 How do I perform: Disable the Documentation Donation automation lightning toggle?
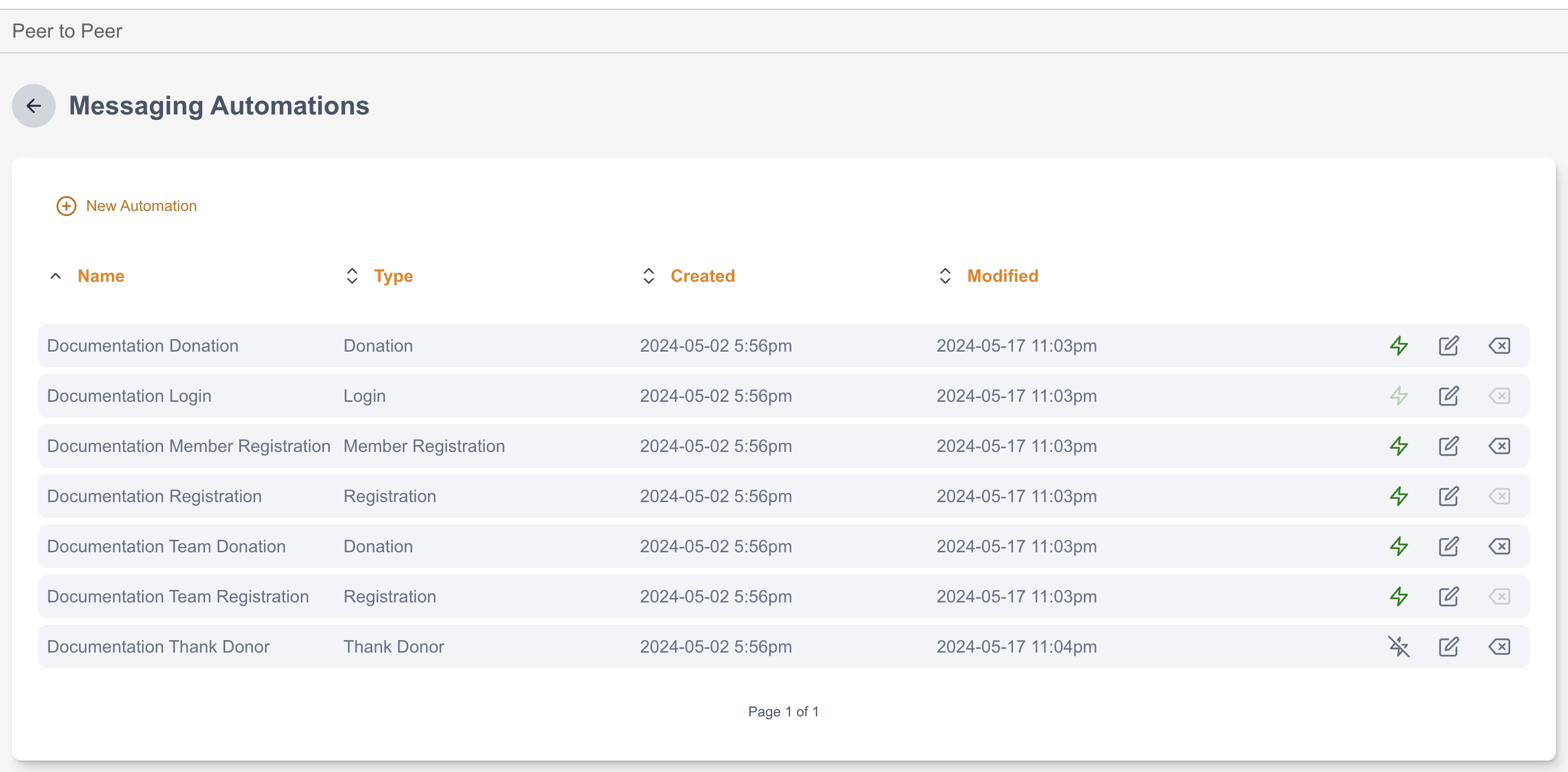pyautogui.click(x=1399, y=346)
